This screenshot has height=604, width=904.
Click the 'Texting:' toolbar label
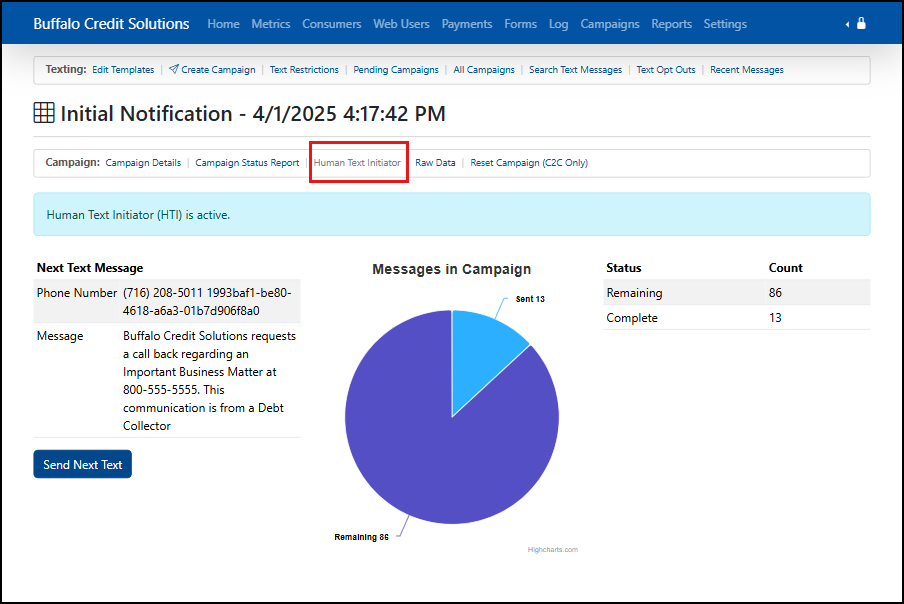pyautogui.click(x=66, y=69)
